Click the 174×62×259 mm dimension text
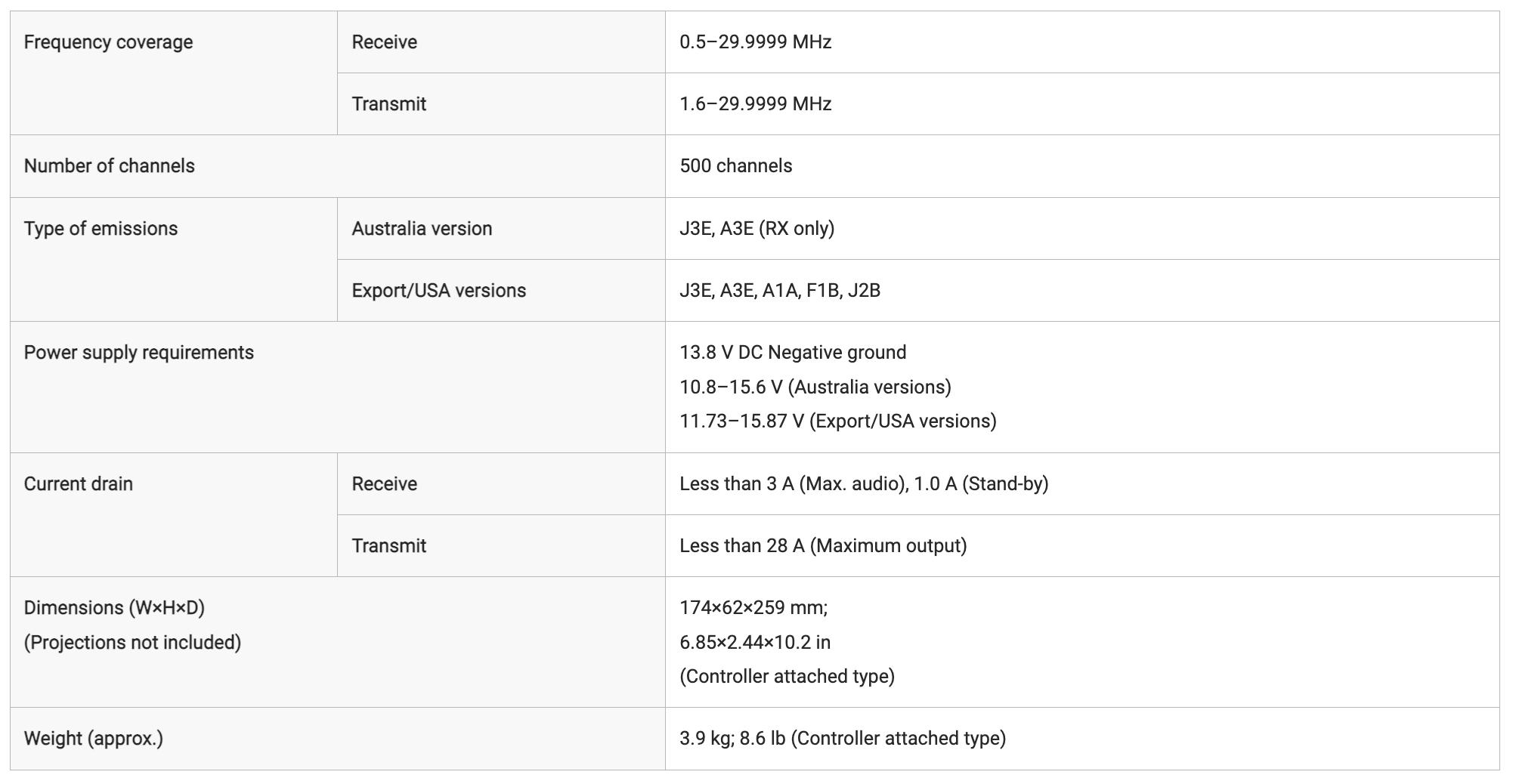This screenshot has height=784, width=1513. (753, 608)
